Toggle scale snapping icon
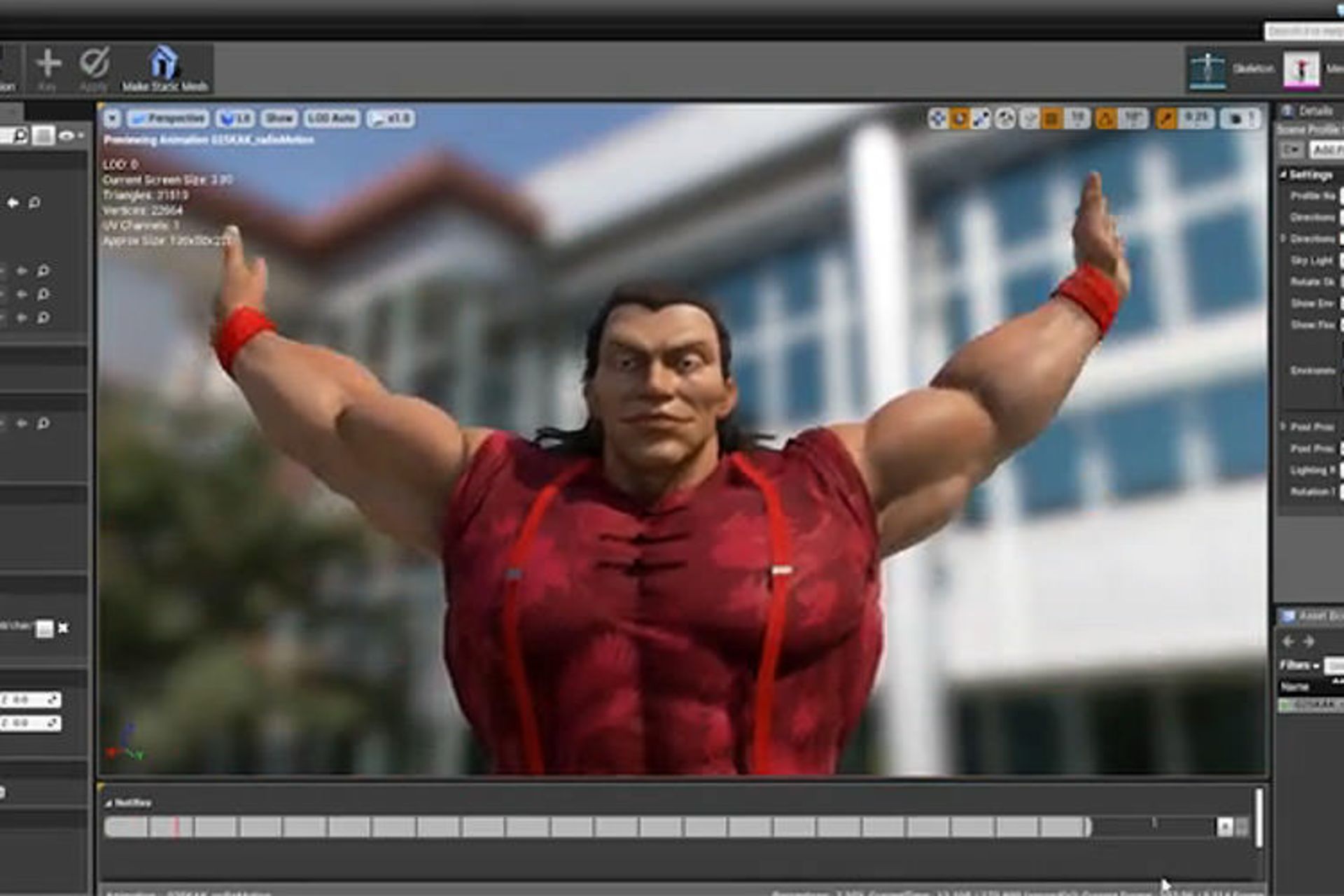This screenshot has width=1344, height=896. pos(1165,118)
